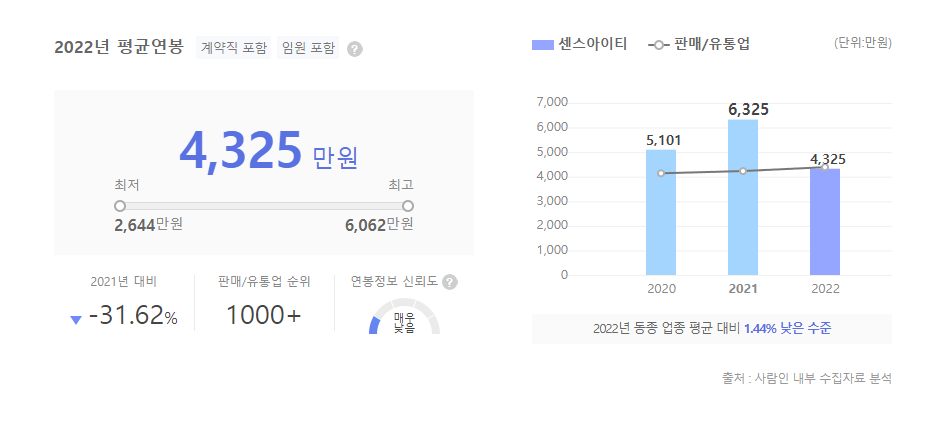Click the 7,000 y-axis label

tap(553, 102)
